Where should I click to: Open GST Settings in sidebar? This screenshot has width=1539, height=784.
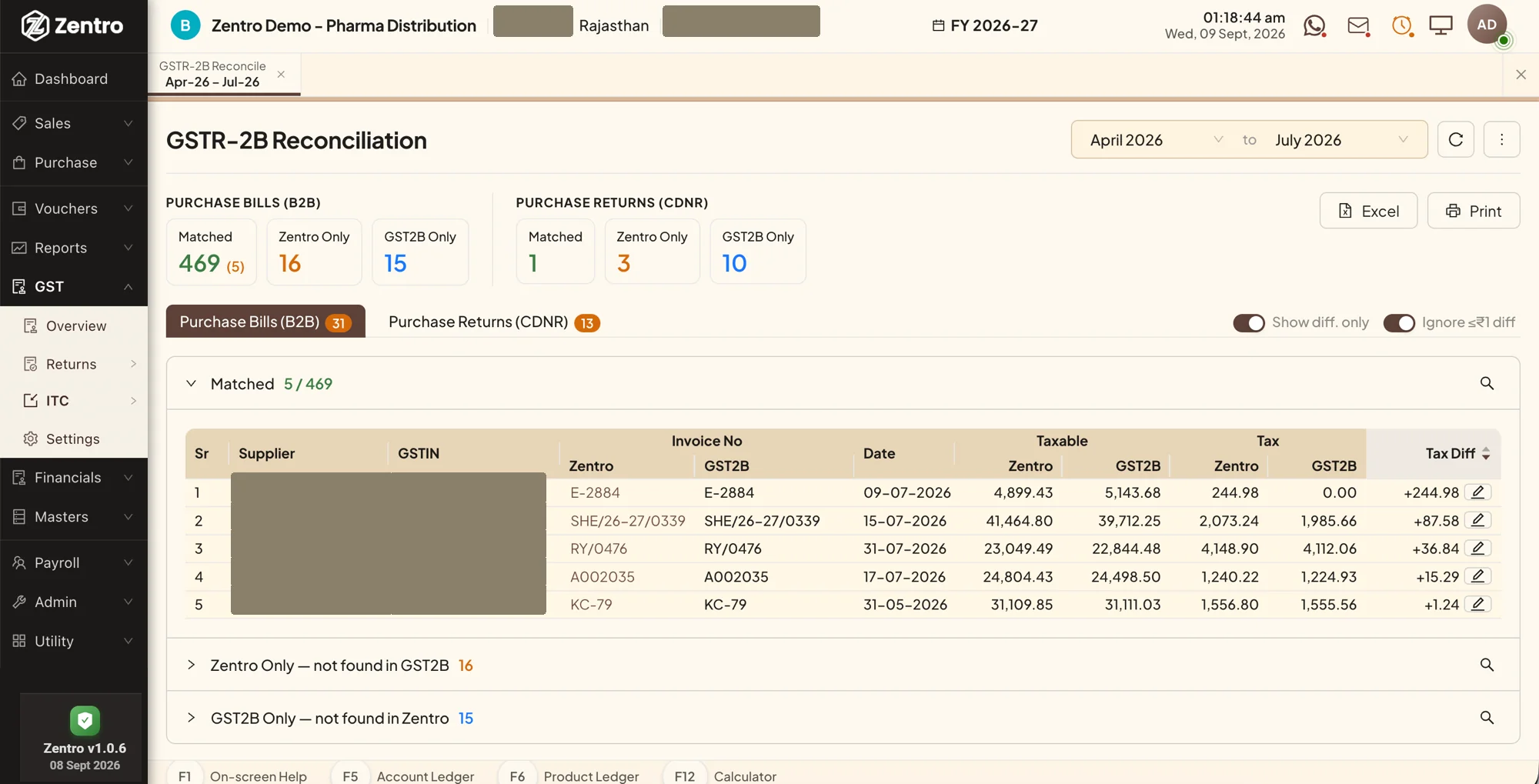72,439
